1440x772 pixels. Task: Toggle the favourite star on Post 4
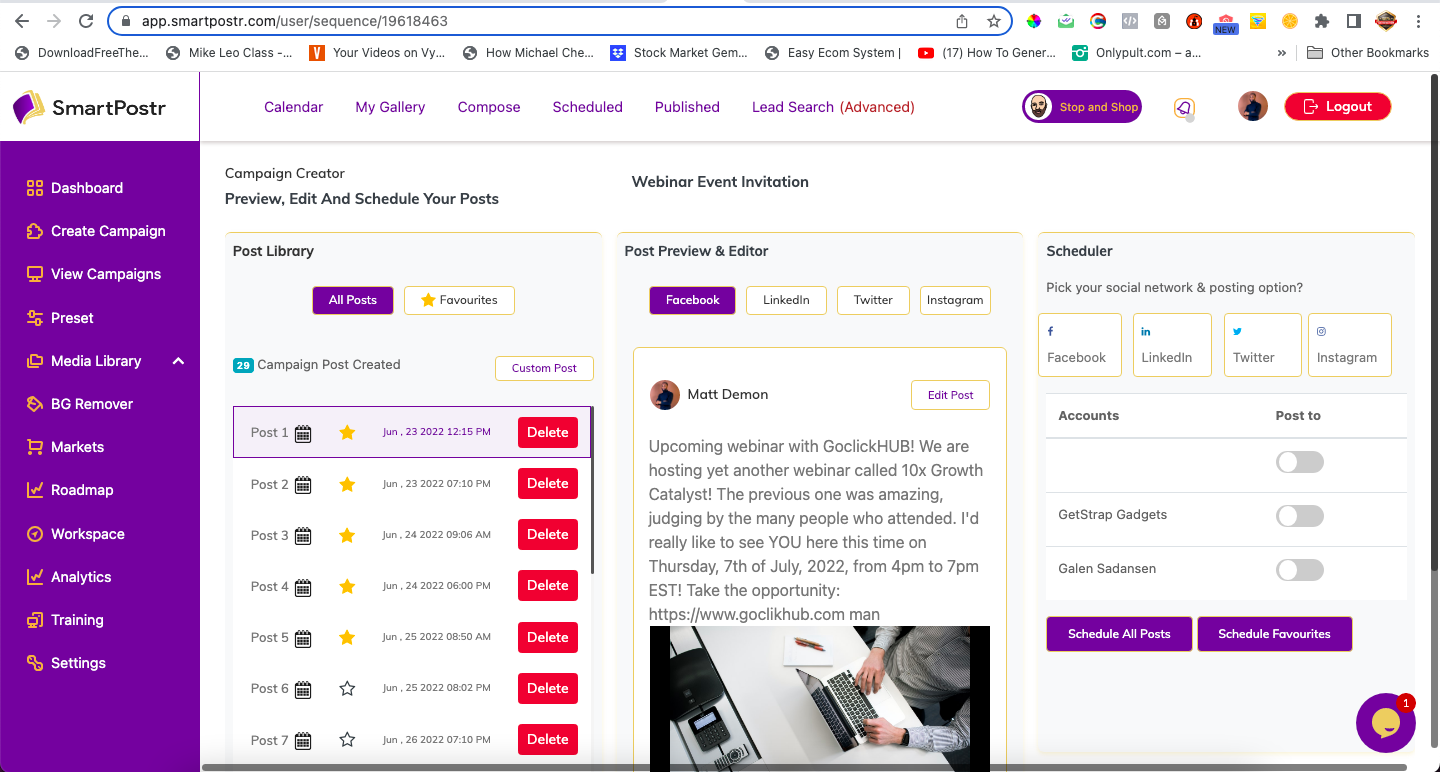347,586
